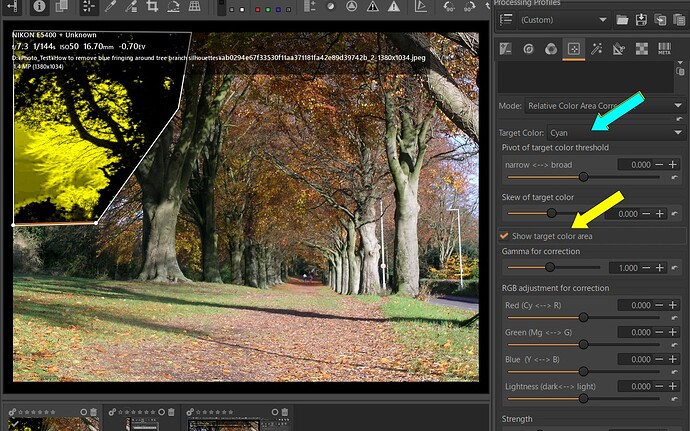Toggle the left panel visibility icon
Screen dimensions: 690x431
pyautogui.click(x=12, y=6)
